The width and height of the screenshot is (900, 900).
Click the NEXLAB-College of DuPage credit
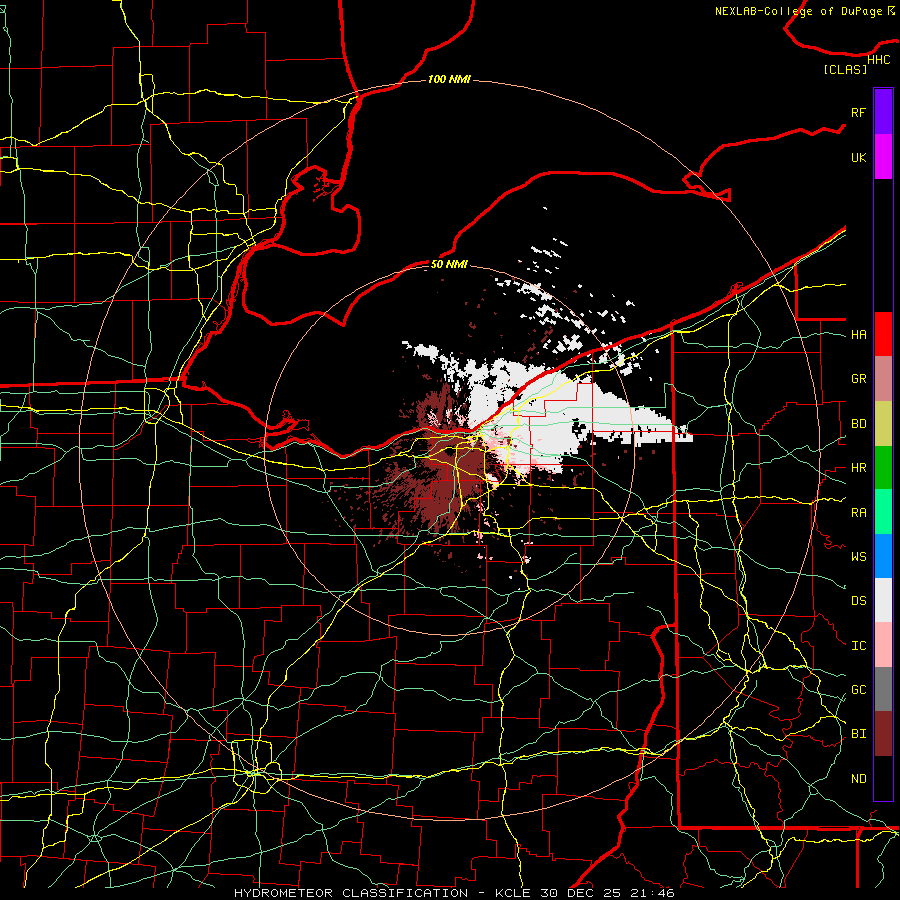(x=798, y=11)
